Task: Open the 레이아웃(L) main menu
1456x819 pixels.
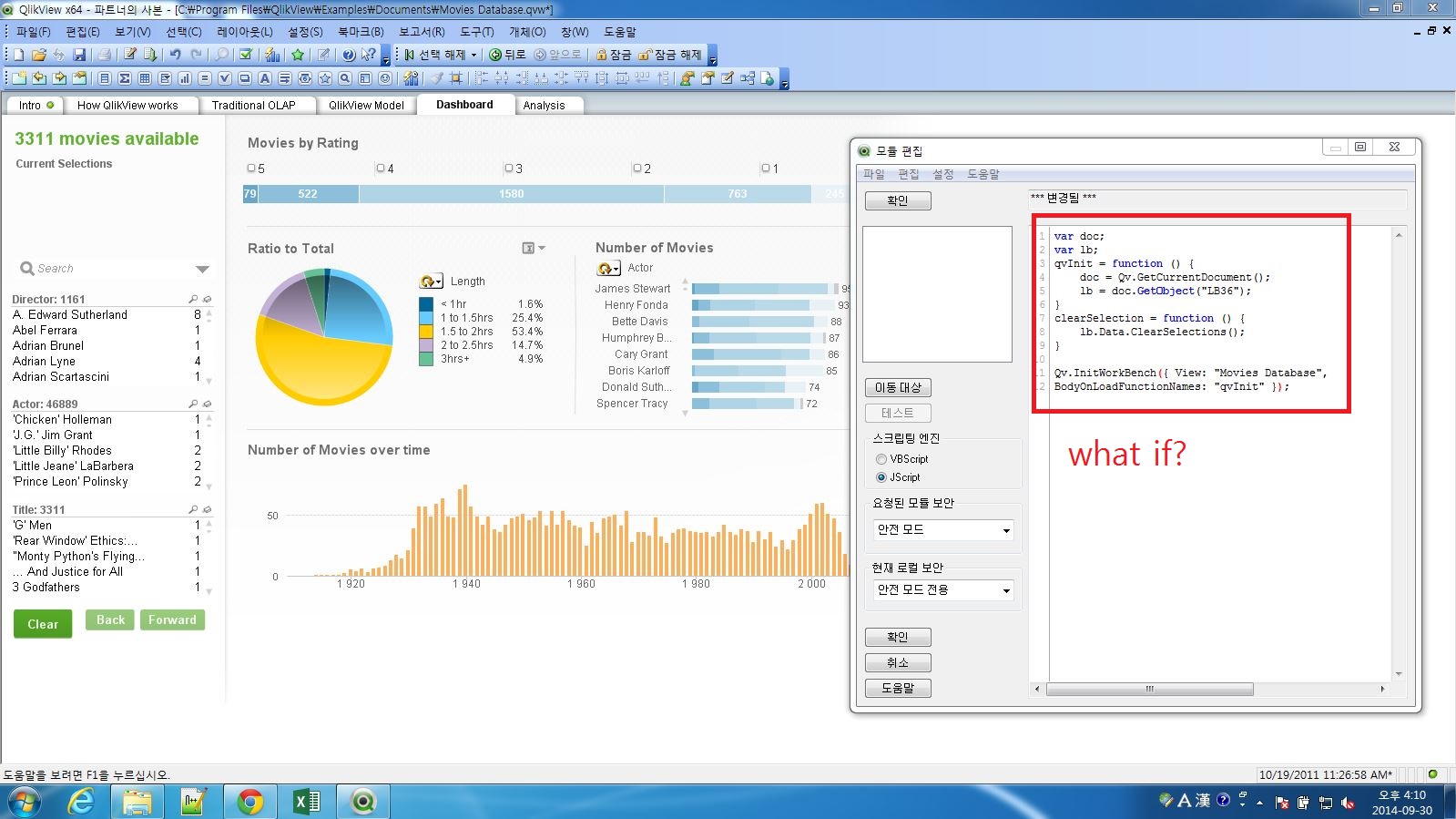Action: 245,32
